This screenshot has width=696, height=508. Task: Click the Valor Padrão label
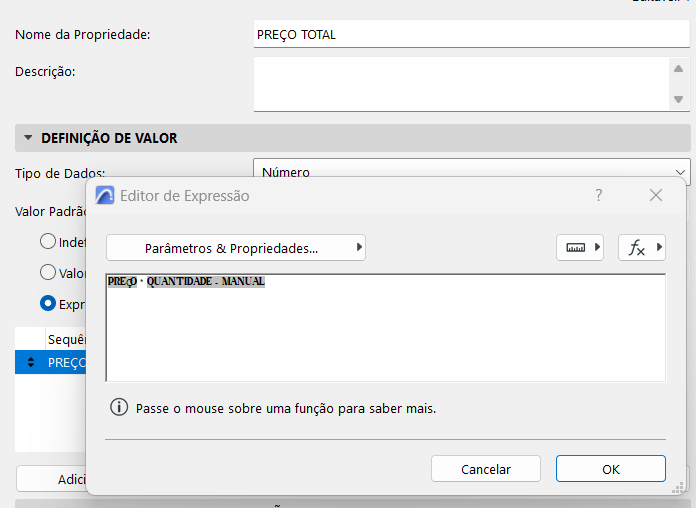[51, 211]
